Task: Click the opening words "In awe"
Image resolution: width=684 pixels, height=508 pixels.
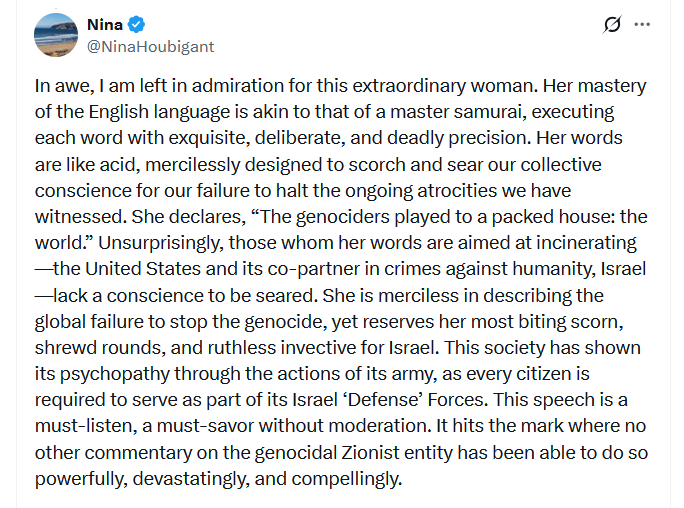Action: tap(62, 86)
